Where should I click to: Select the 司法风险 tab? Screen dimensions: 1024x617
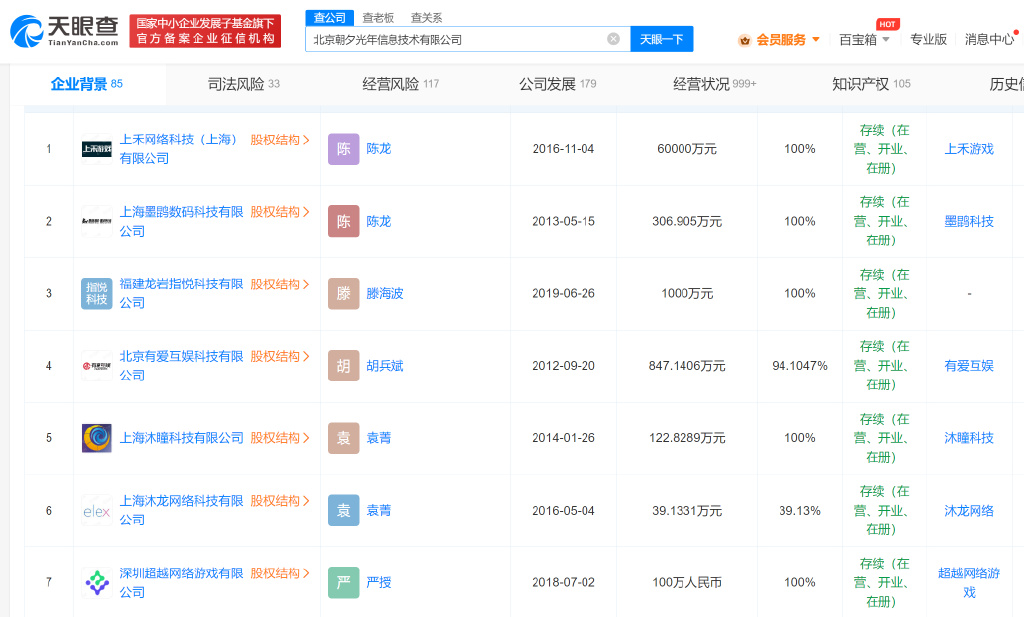(x=244, y=84)
